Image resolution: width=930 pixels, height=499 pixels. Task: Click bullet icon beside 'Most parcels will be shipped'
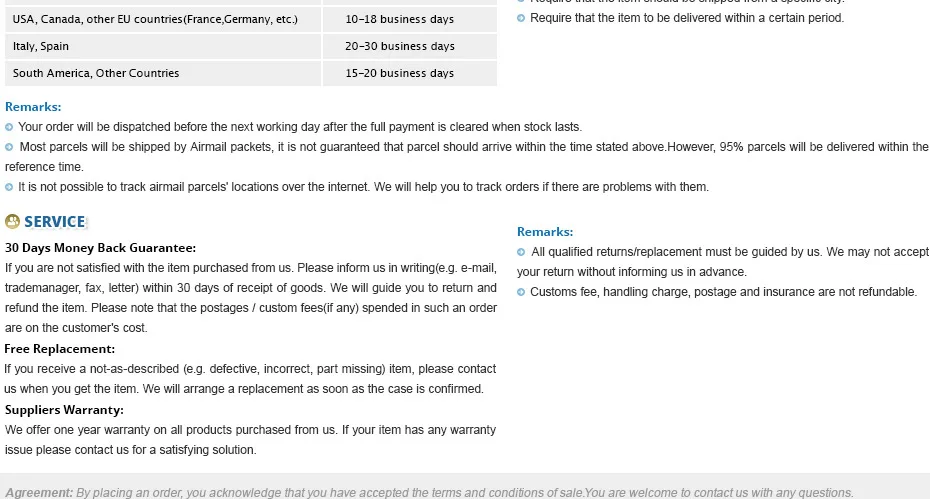tap(9, 147)
